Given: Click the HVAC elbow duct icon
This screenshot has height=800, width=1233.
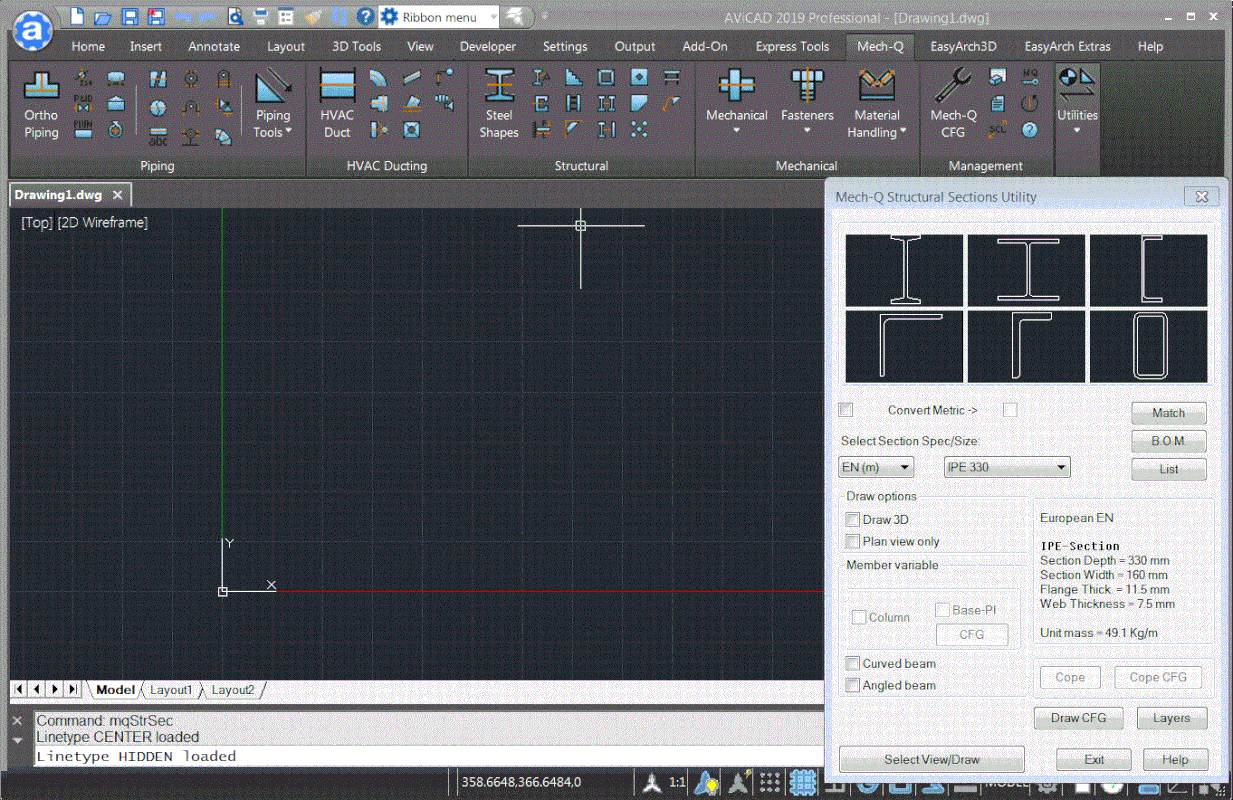Looking at the screenshot, I should [378, 78].
